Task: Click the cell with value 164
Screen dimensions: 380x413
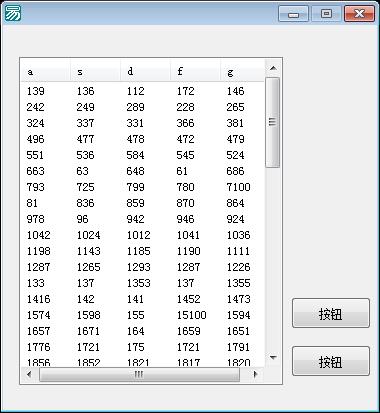Action: [135, 331]
